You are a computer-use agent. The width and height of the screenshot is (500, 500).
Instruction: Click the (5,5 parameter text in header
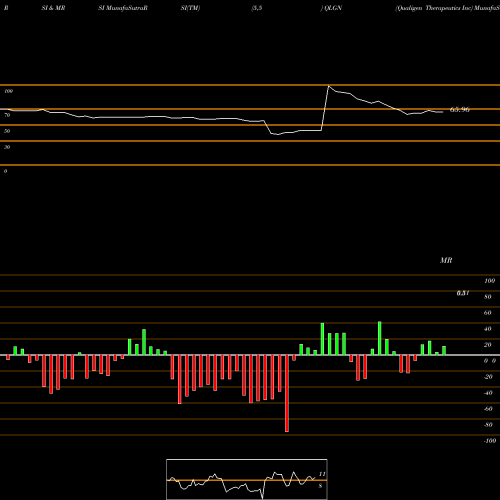pyautogui.click(x=257, y=8)
